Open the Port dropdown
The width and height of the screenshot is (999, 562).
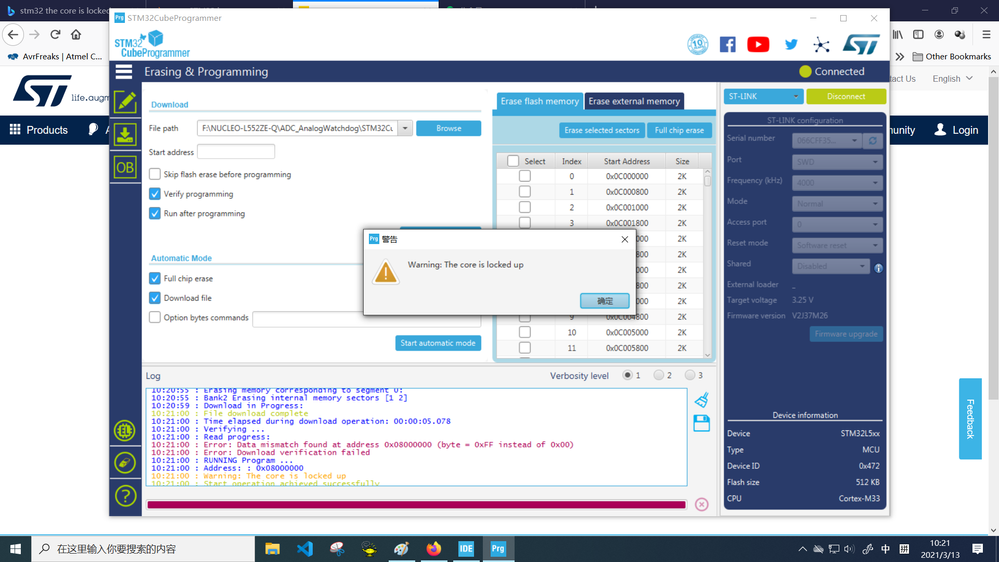pos(837,162)
